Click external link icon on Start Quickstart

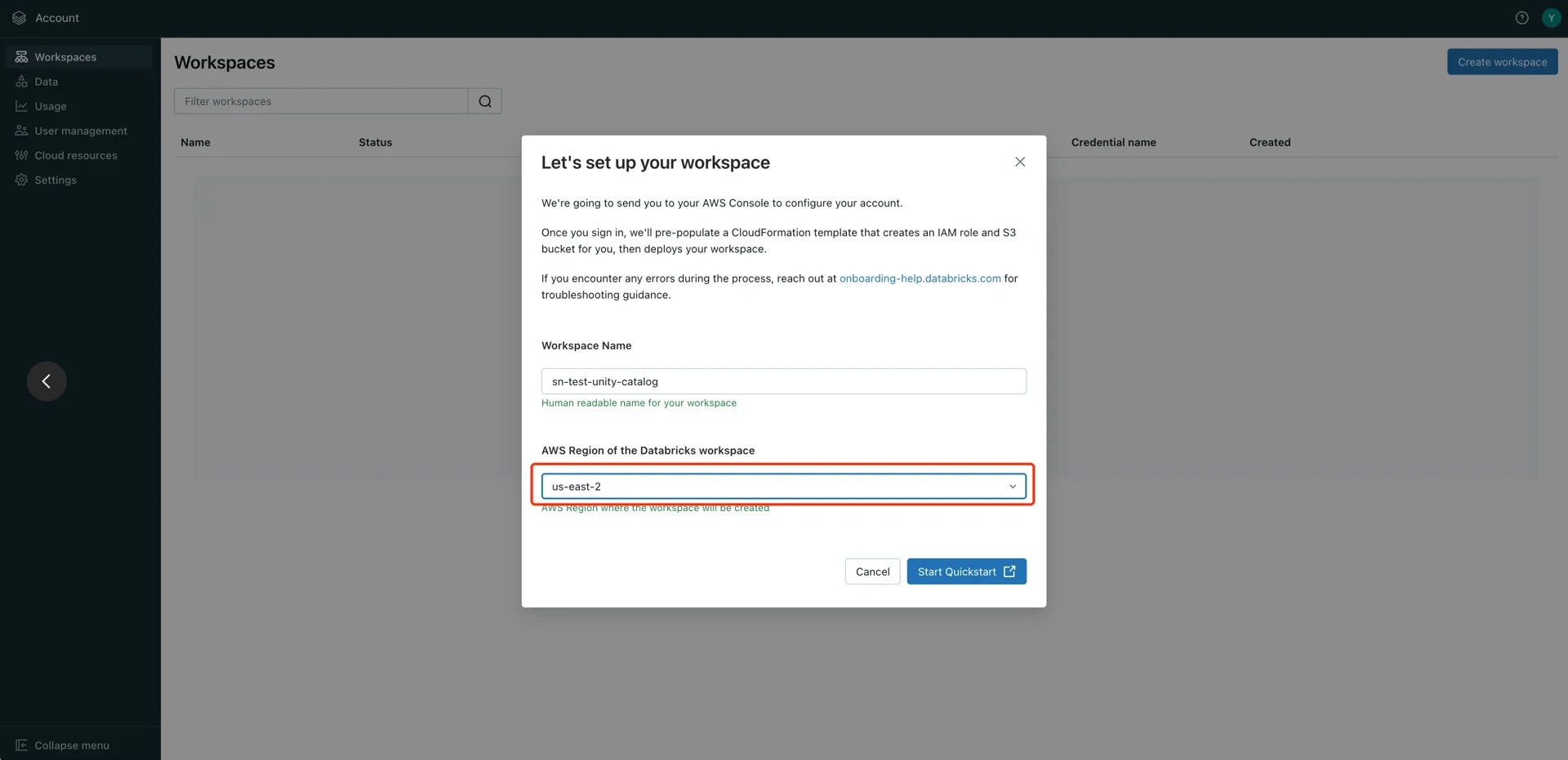[1009, 571]
